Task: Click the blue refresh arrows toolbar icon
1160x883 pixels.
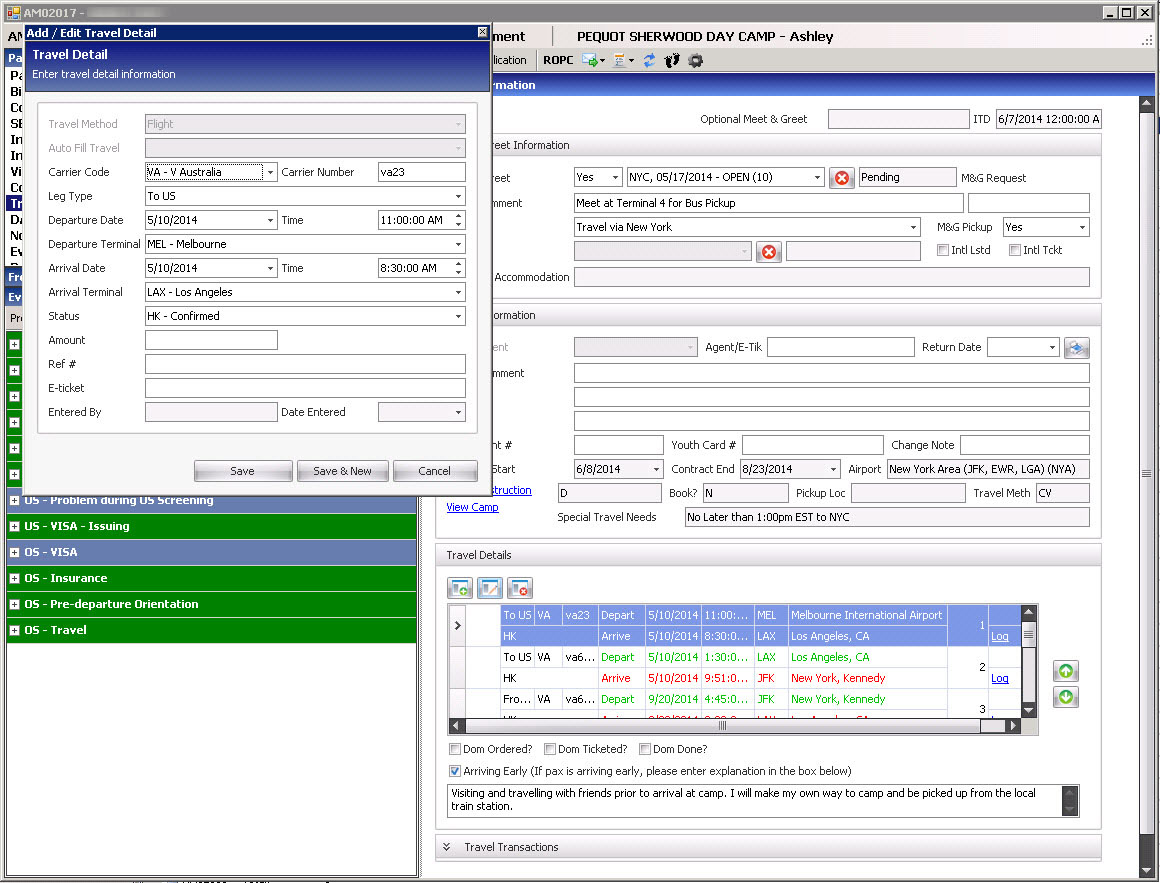Action: tap(649, 60)
